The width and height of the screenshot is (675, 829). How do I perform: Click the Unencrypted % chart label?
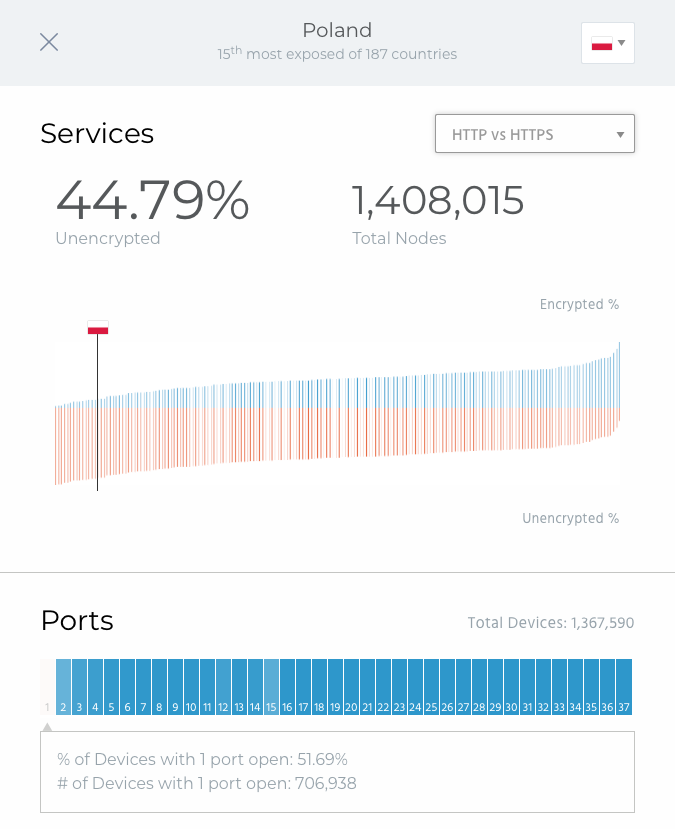570,518
